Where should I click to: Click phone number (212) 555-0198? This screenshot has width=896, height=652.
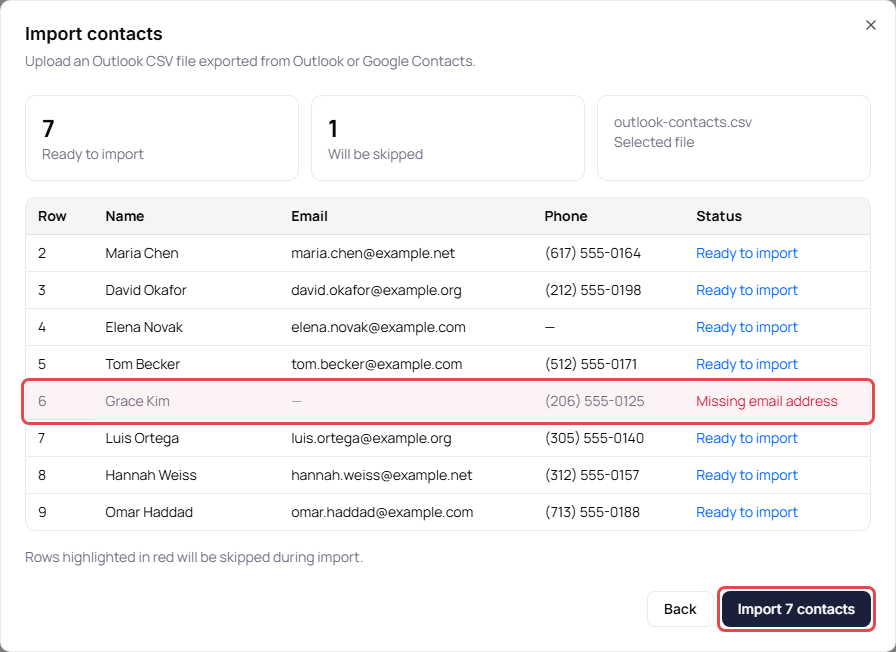tap(593, 290)
